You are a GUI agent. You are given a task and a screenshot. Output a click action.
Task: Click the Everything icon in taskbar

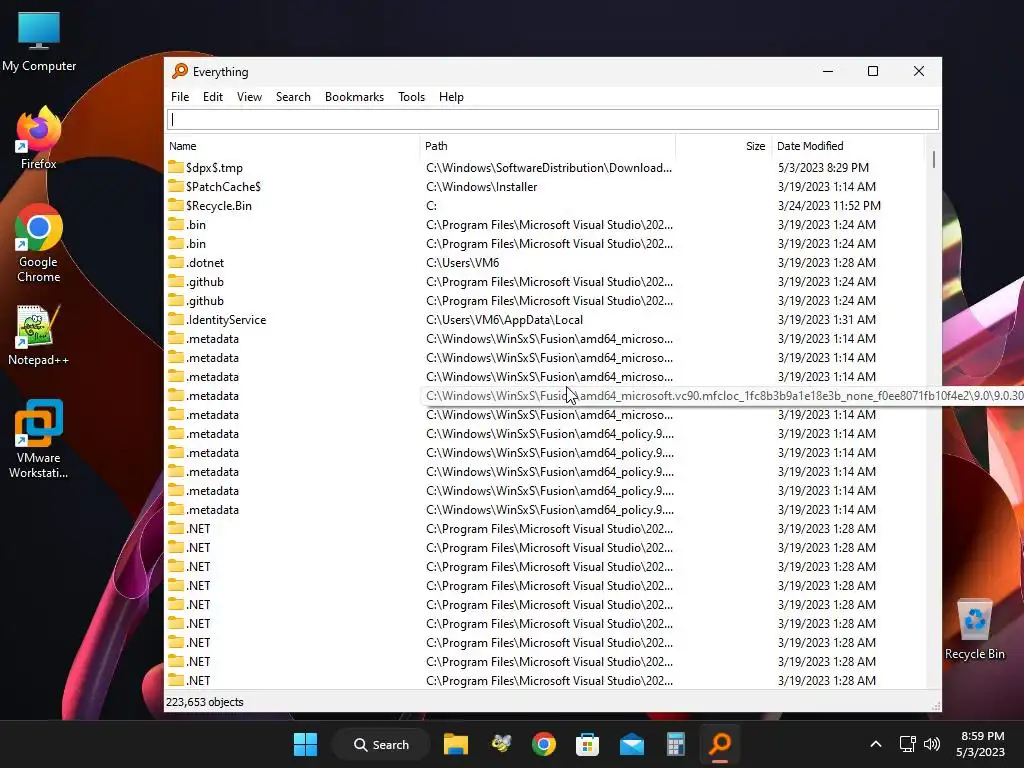(720, 744)
